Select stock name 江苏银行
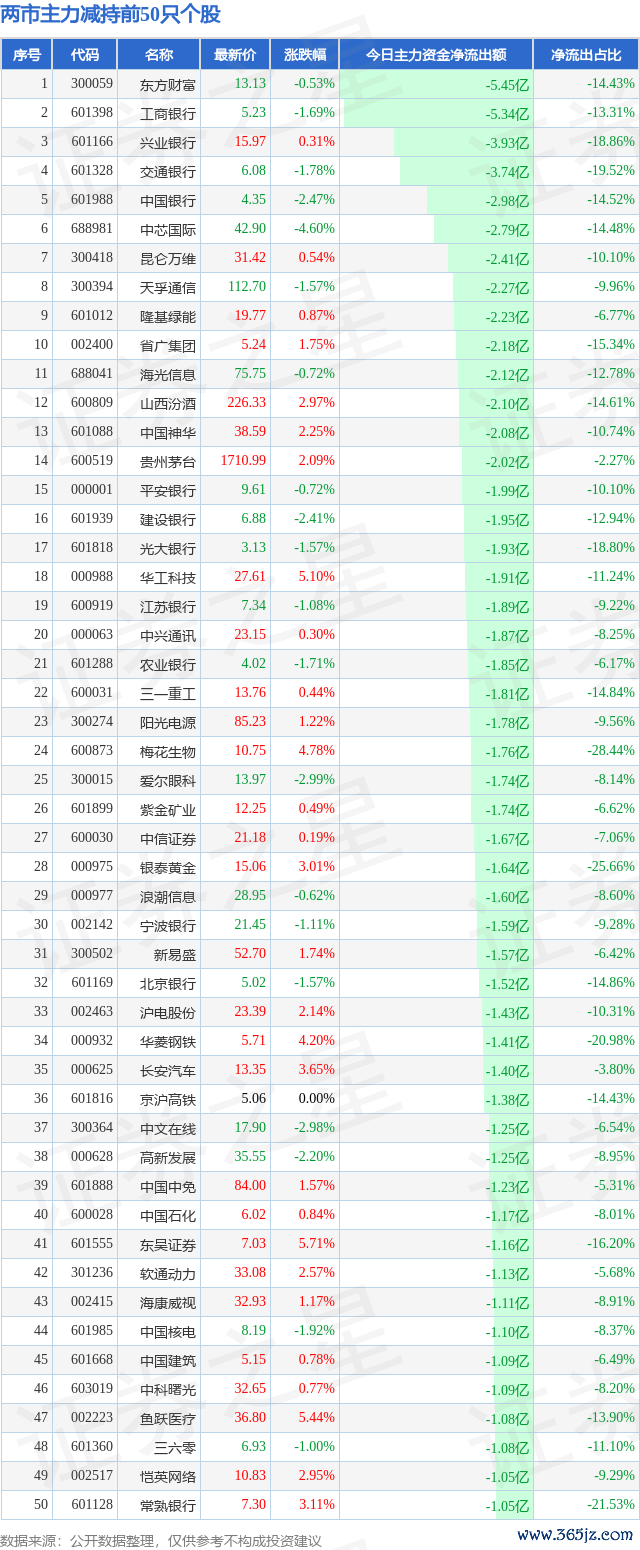Image resolution: width=640 pixels, height=1550 pixels. pyautogui.click(x=168, y=607)
